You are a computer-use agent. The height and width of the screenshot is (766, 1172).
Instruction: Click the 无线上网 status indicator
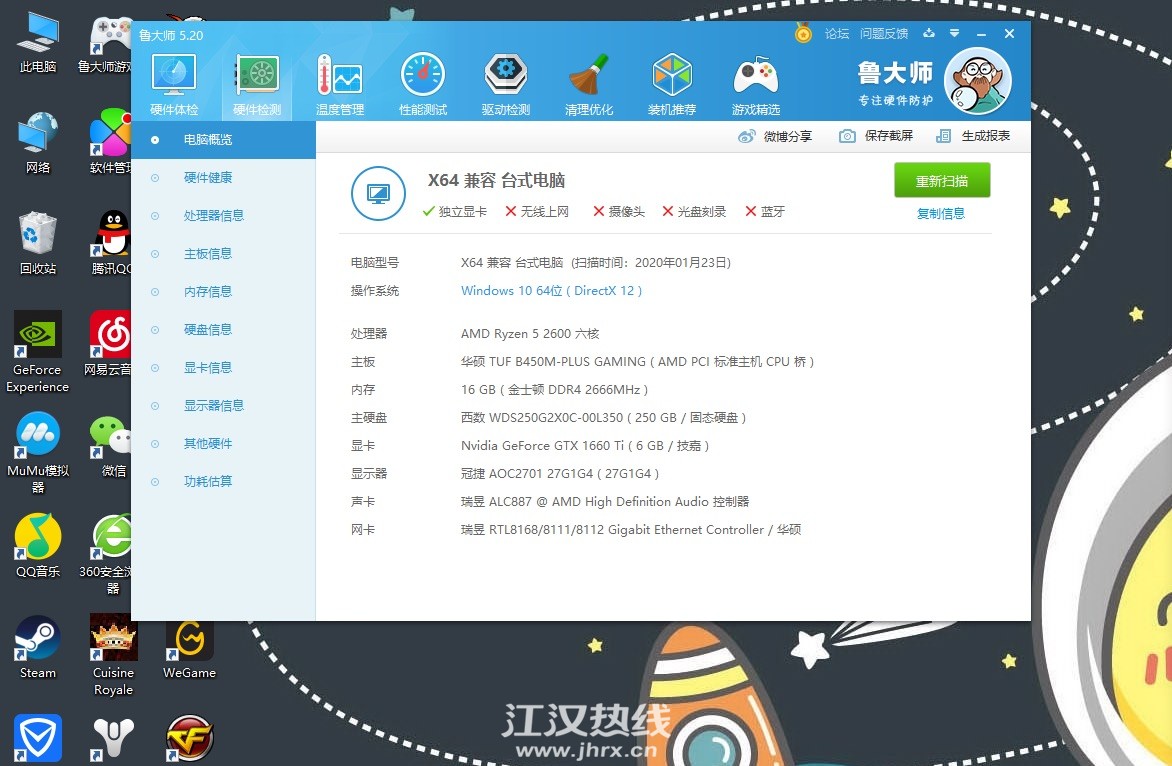coord(537,211)
